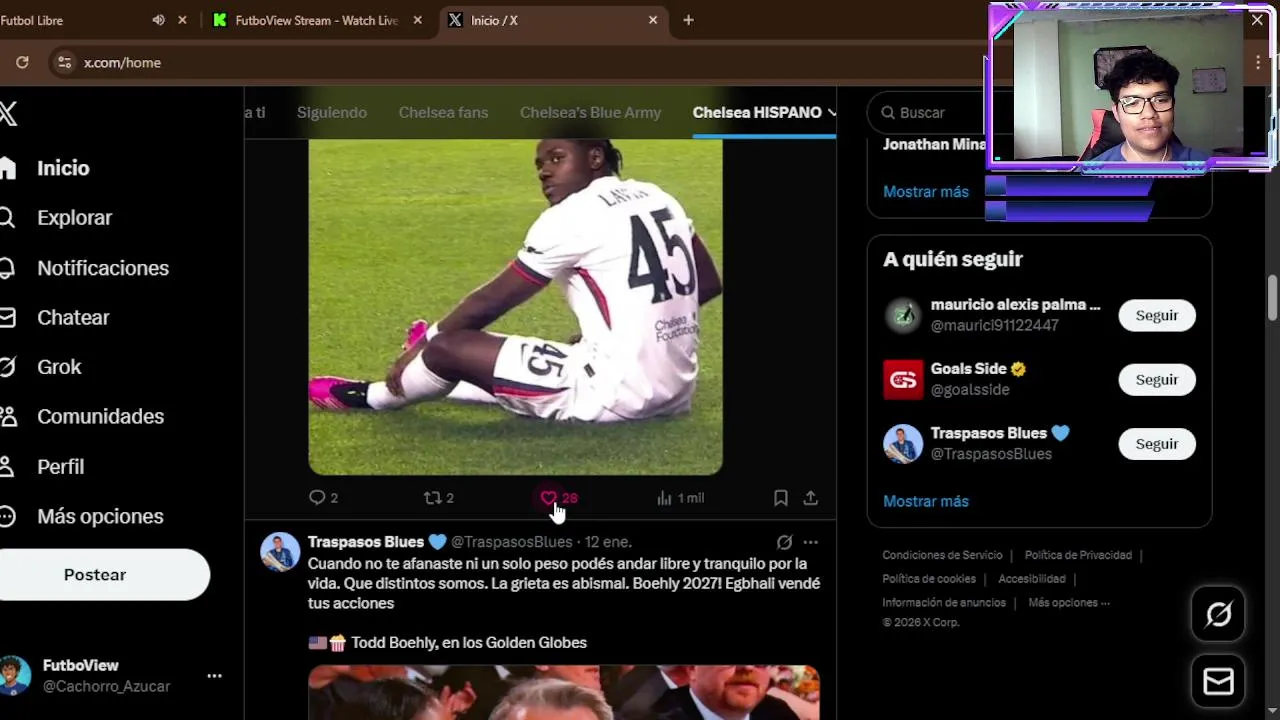Open a new browser tab
1280x720 pixels.
coord(688,20)
